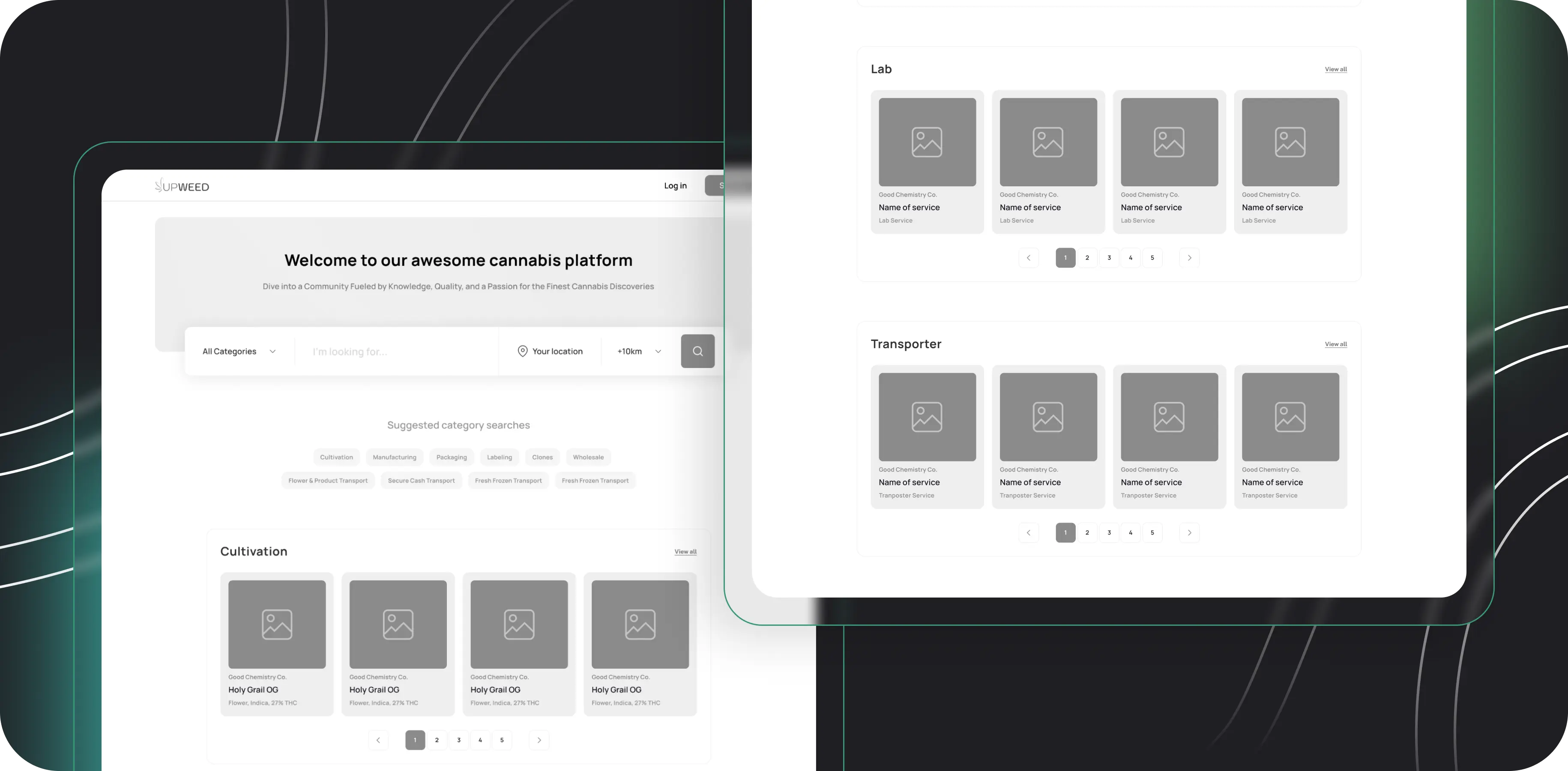
Task: Open first Lab Service card image
Action: [x=927, y=142]
